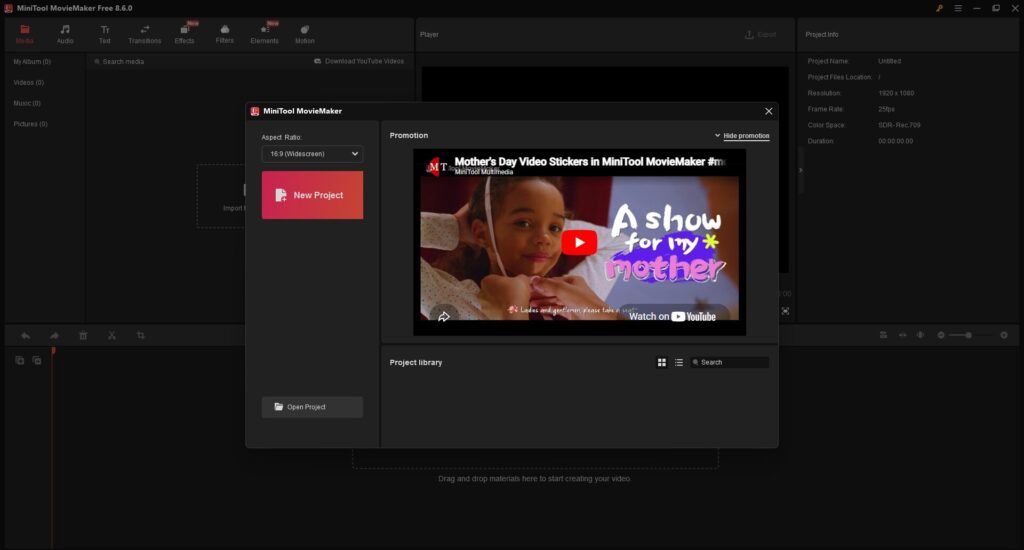Open the Text tab
Screen dimensions: 1024x550
click(x=104, y=34)
